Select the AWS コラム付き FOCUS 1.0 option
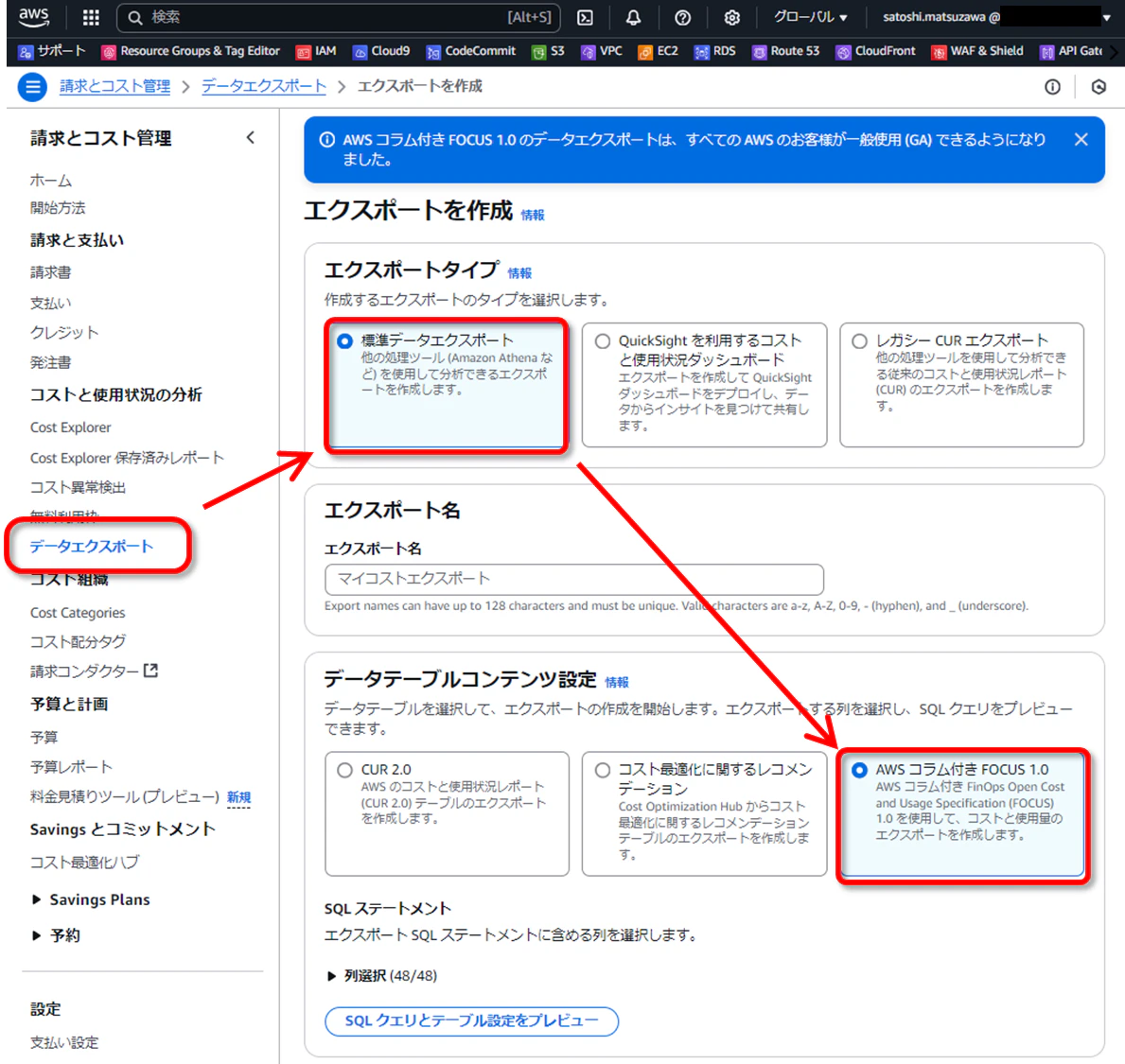 click(x=859, y=770)
